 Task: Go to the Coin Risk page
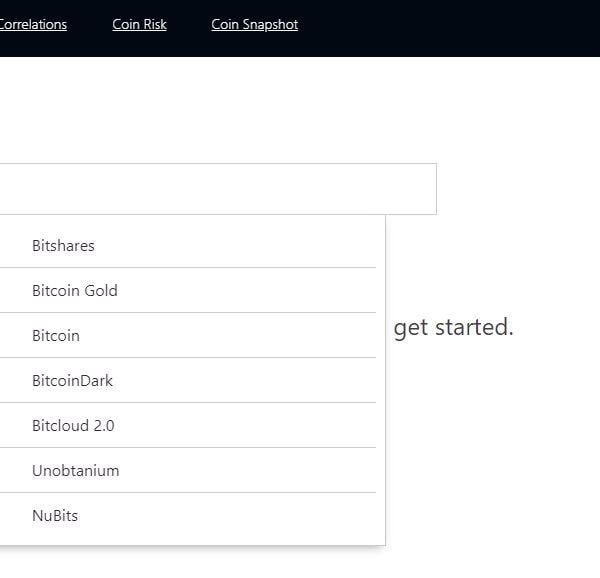[x=139, y=25]
